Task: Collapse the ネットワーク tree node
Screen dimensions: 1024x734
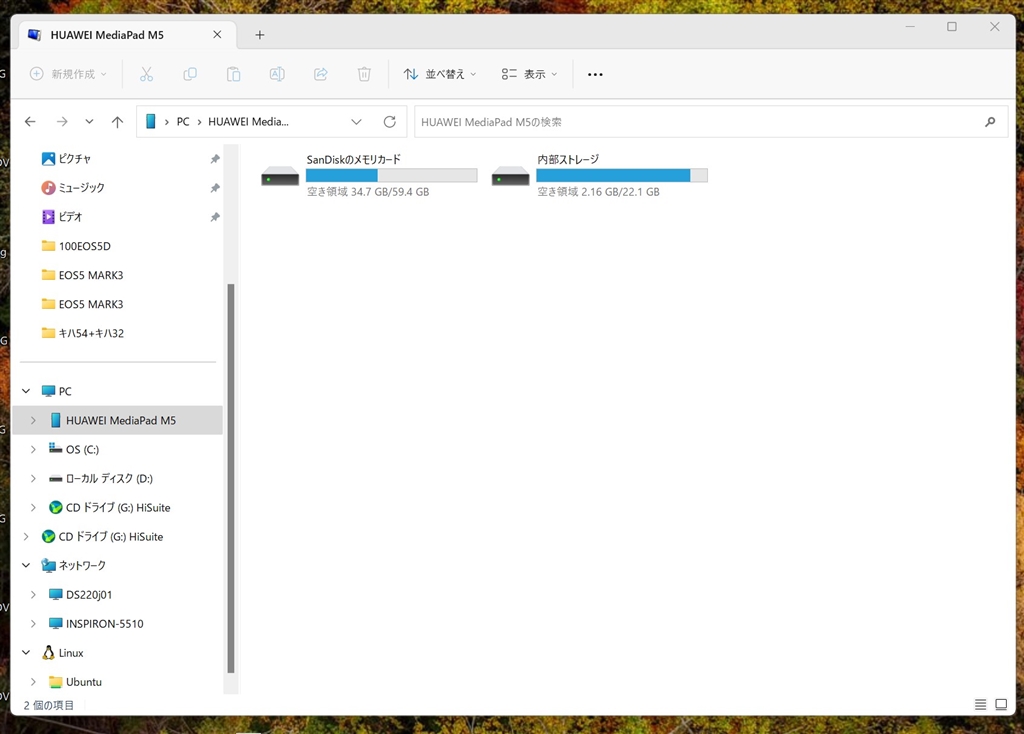Action: 26,566
